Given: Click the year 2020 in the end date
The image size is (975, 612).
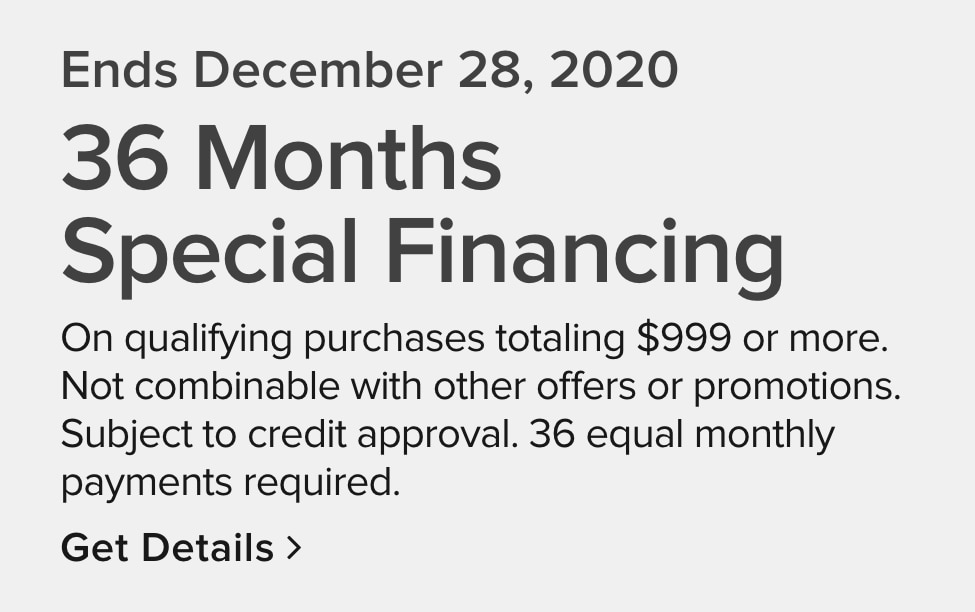Looking at the screenshot, I should (613, 69).
